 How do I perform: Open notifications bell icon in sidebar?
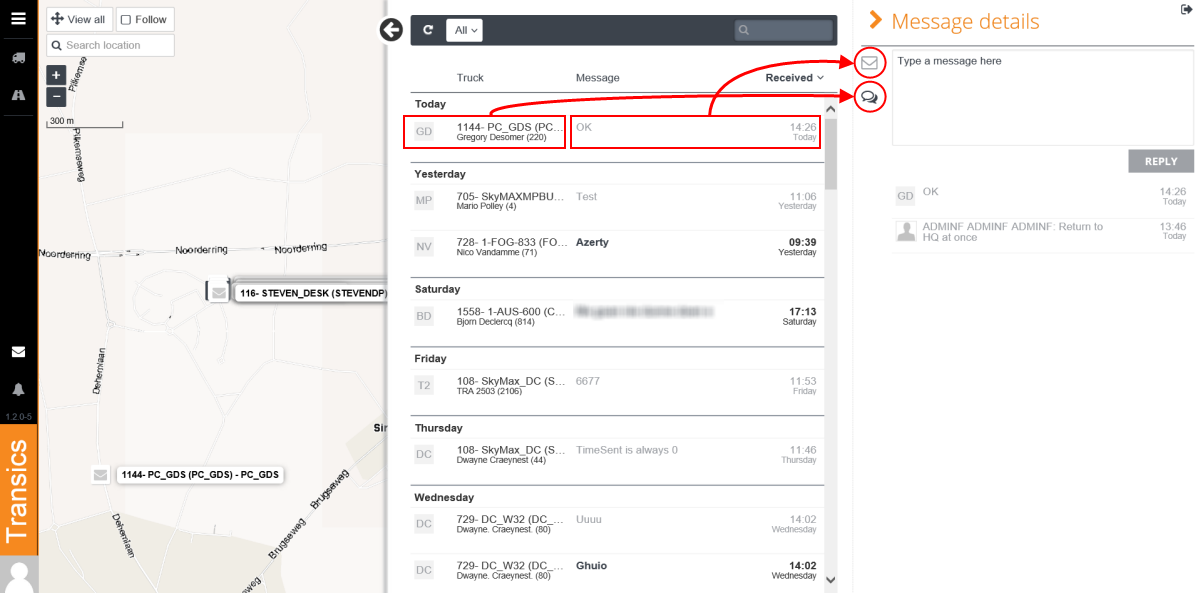(18, 389)
